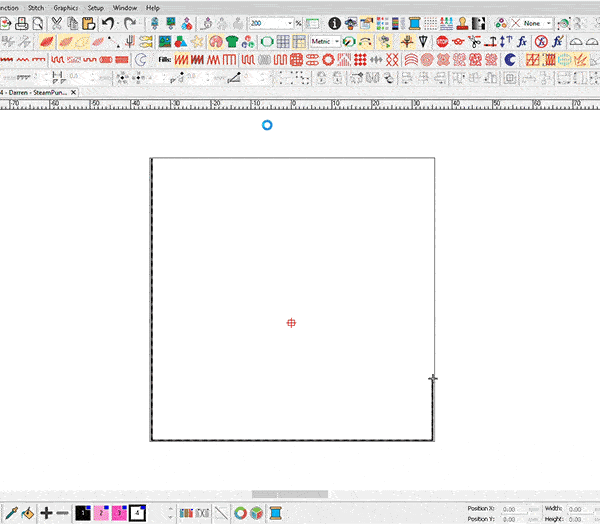Close the Darren - SteamPun... document tab
The width and height of the screenshot is (600, 524).
point(73,93)
